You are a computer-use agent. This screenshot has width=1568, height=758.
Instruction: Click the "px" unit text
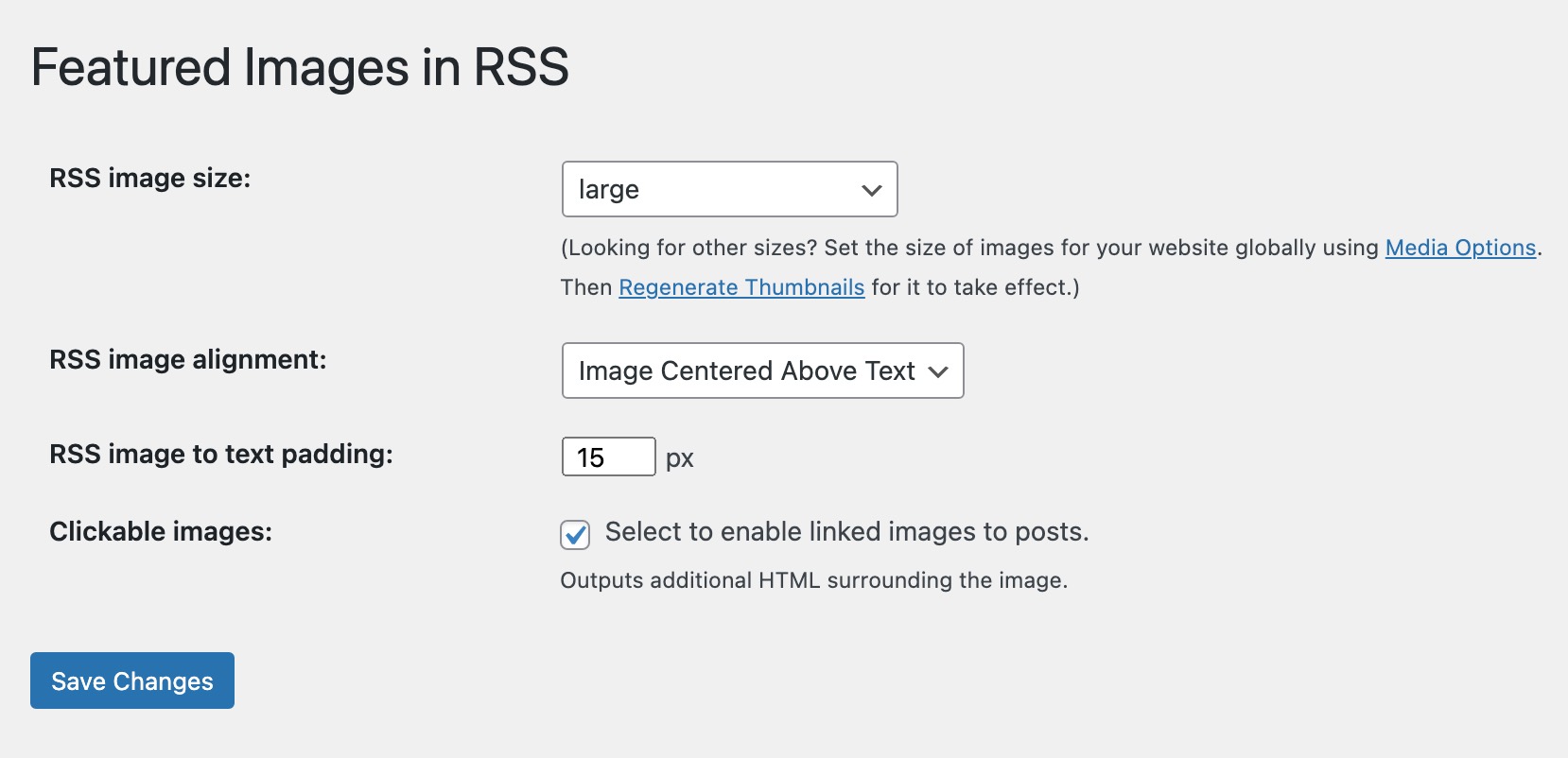click(680, 459)
